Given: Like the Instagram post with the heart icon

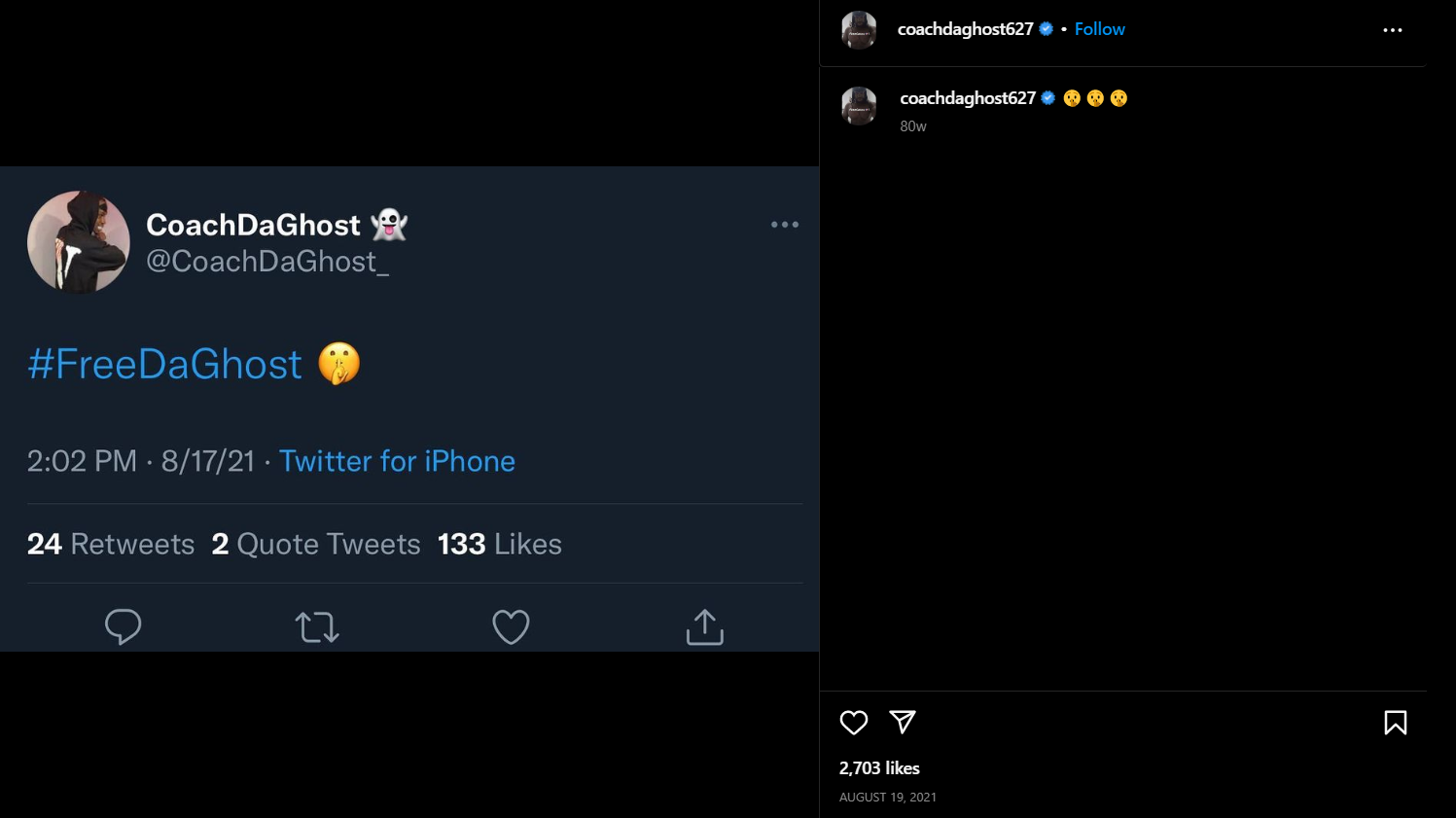Looking at the screenshot, I should pos(854,723).
